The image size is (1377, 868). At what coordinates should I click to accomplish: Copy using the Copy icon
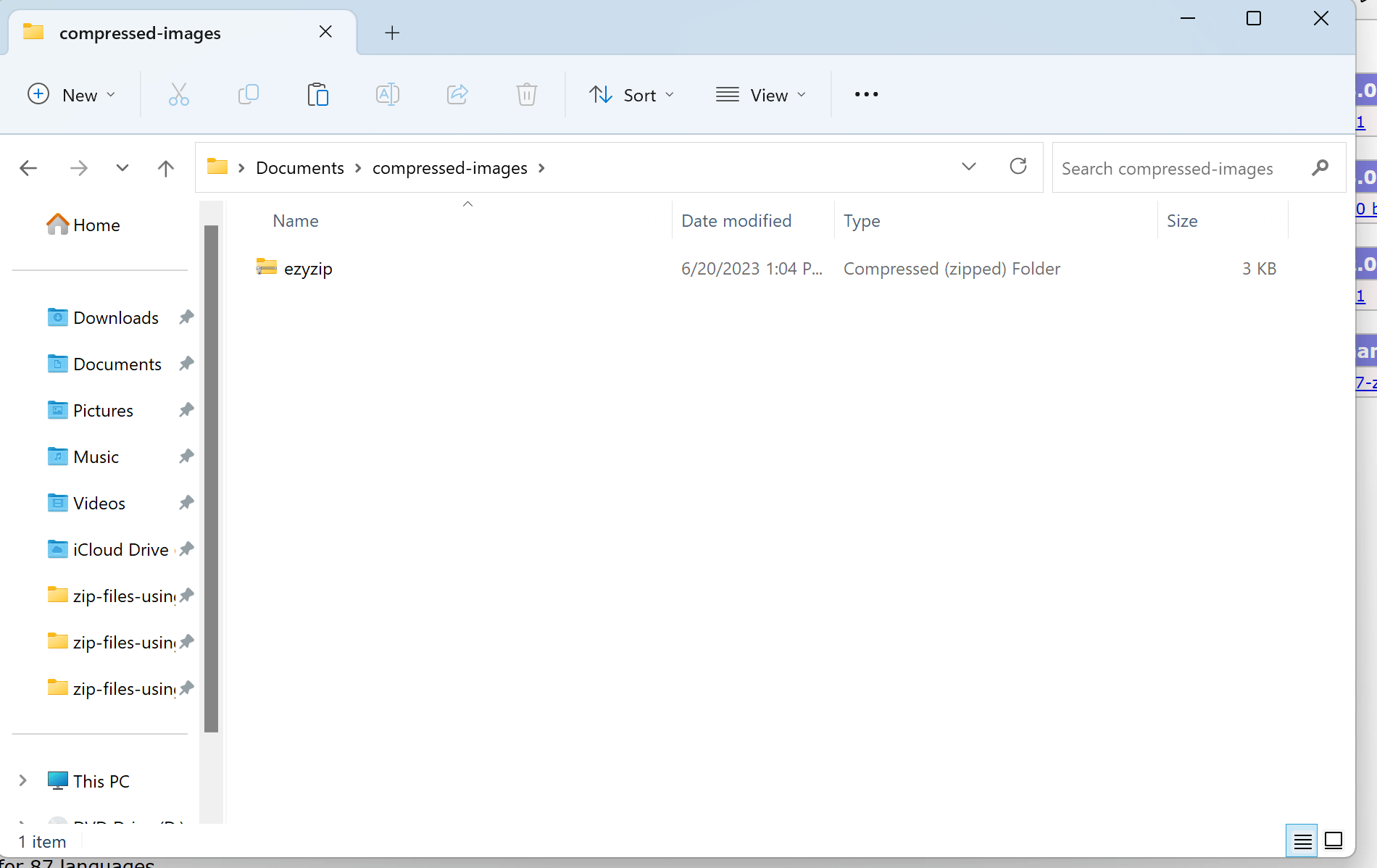(x=249, y=94)
